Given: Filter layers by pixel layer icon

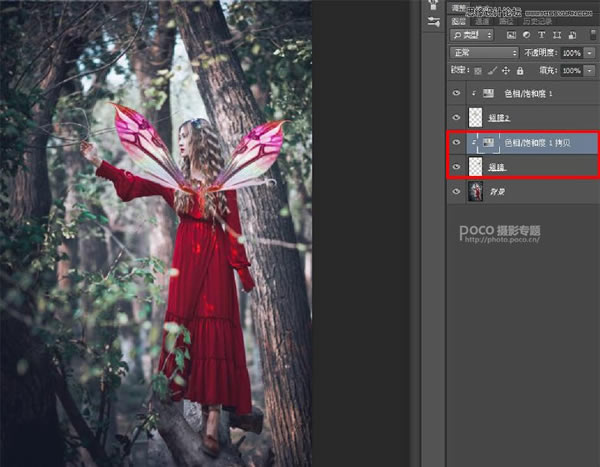Looking at the screenshot, I should pyautogui.click(x=513, y=33).
